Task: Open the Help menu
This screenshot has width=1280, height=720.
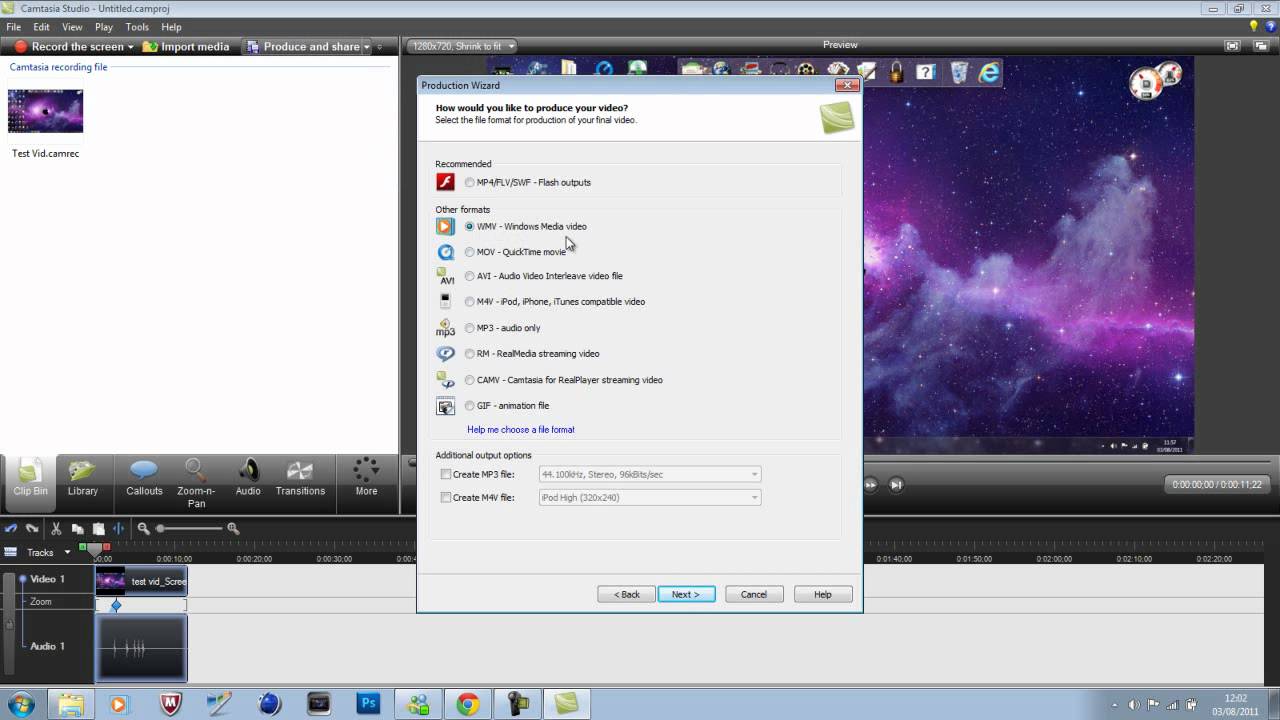Action: (171, 27)
